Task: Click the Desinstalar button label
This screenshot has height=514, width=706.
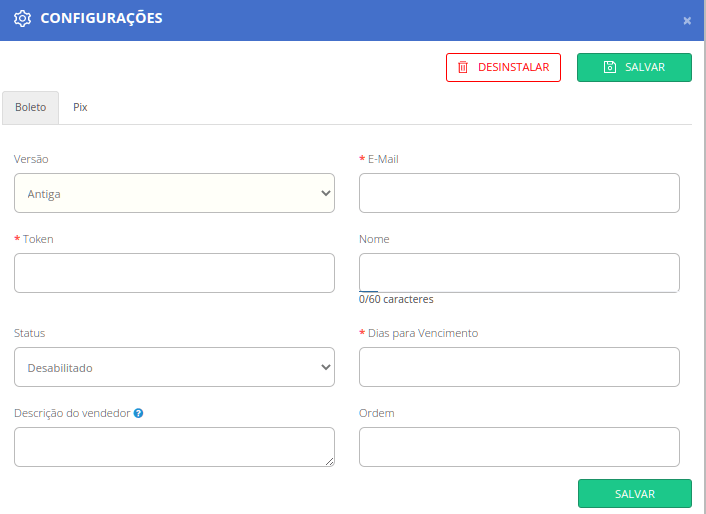Action: (x=514, y=67)
